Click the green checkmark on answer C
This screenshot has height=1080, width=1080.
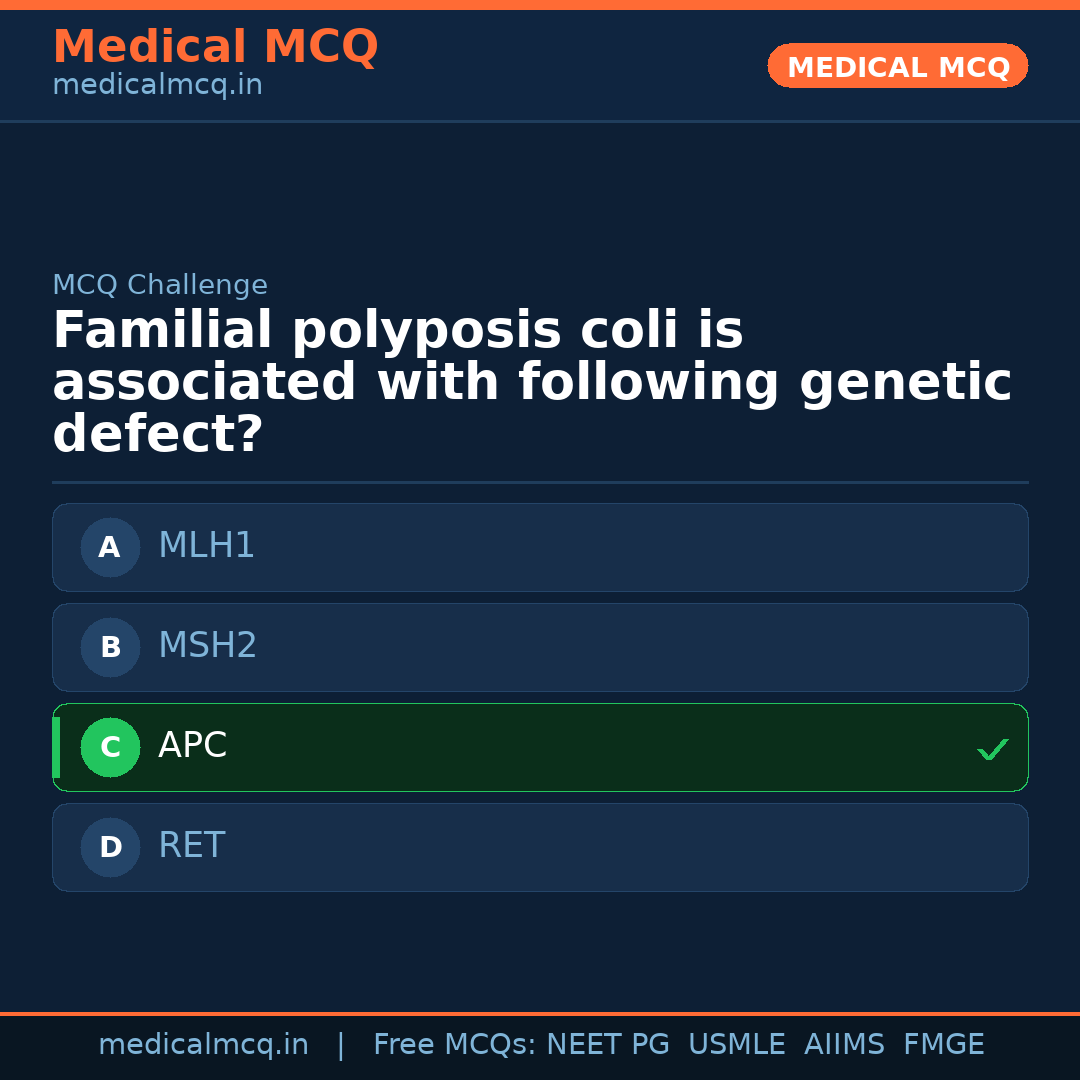point(992,748)
